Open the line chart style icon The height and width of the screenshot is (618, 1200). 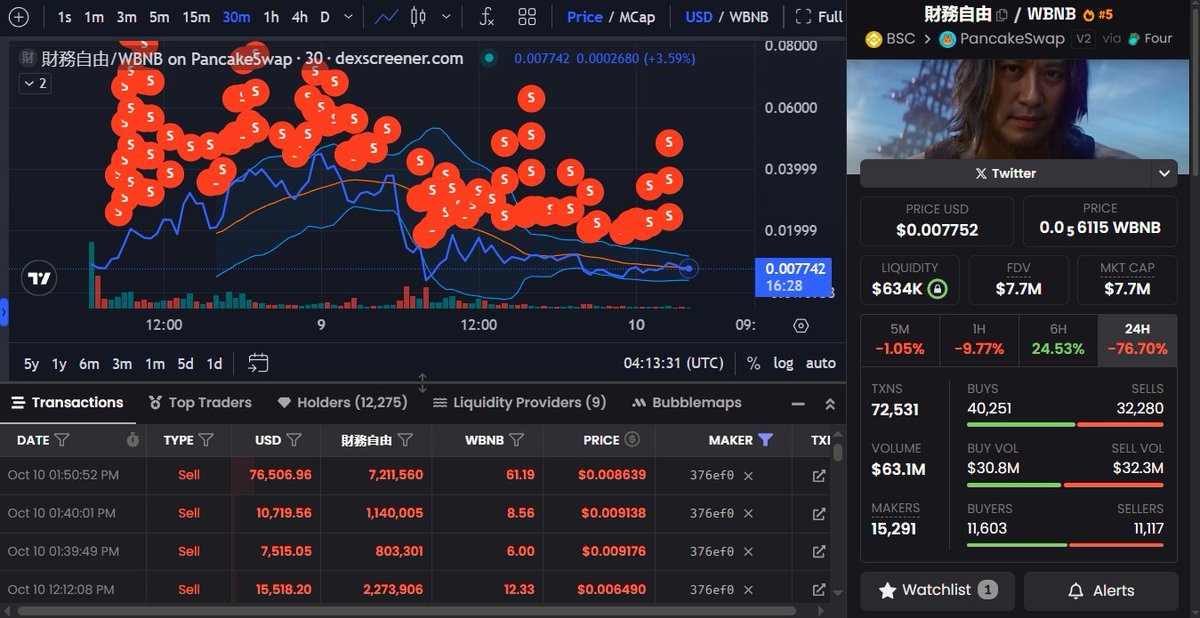(x=386, y=17)
